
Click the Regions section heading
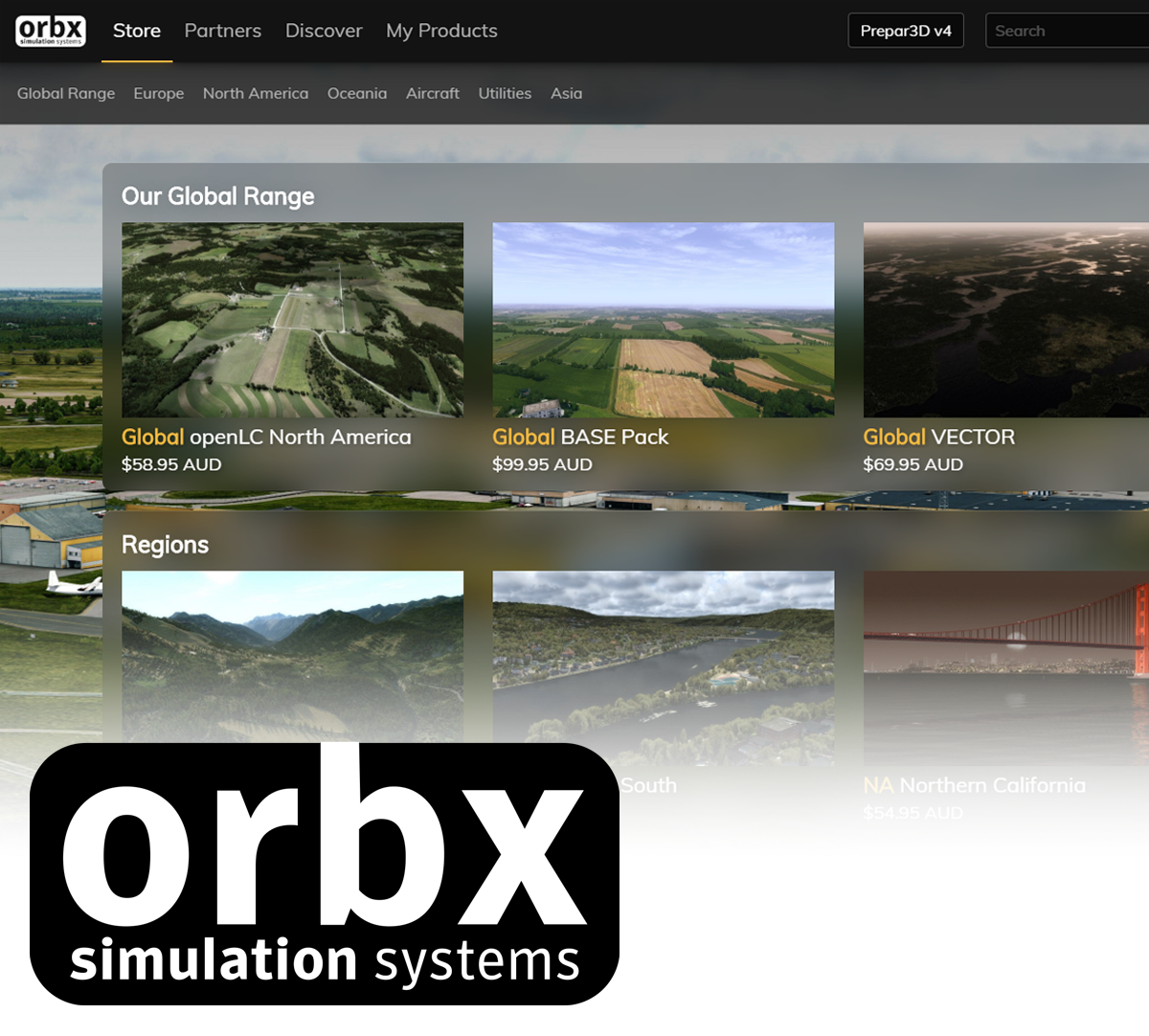point(165,545)
